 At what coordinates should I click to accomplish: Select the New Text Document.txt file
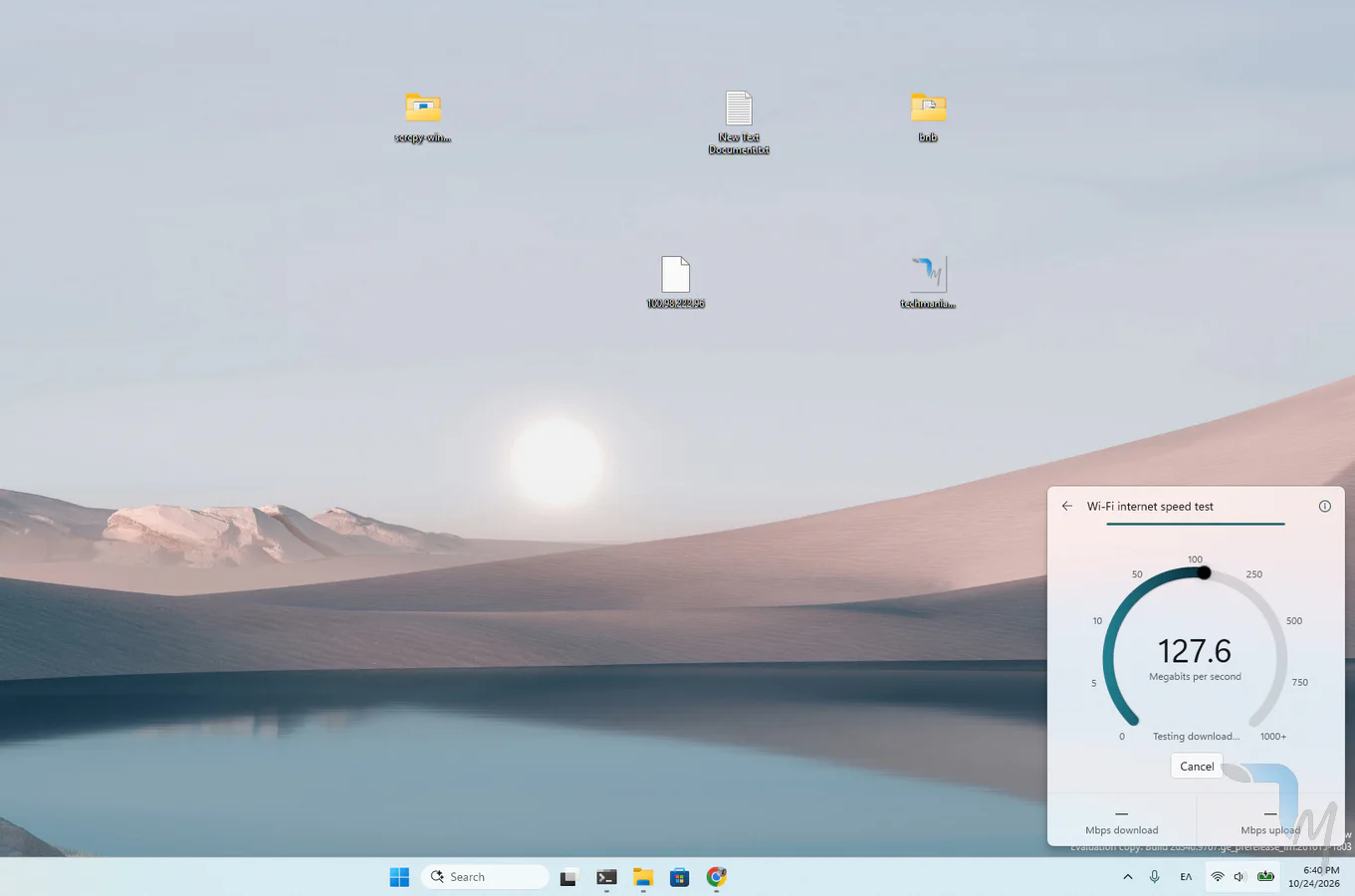(x=739, y=122)
